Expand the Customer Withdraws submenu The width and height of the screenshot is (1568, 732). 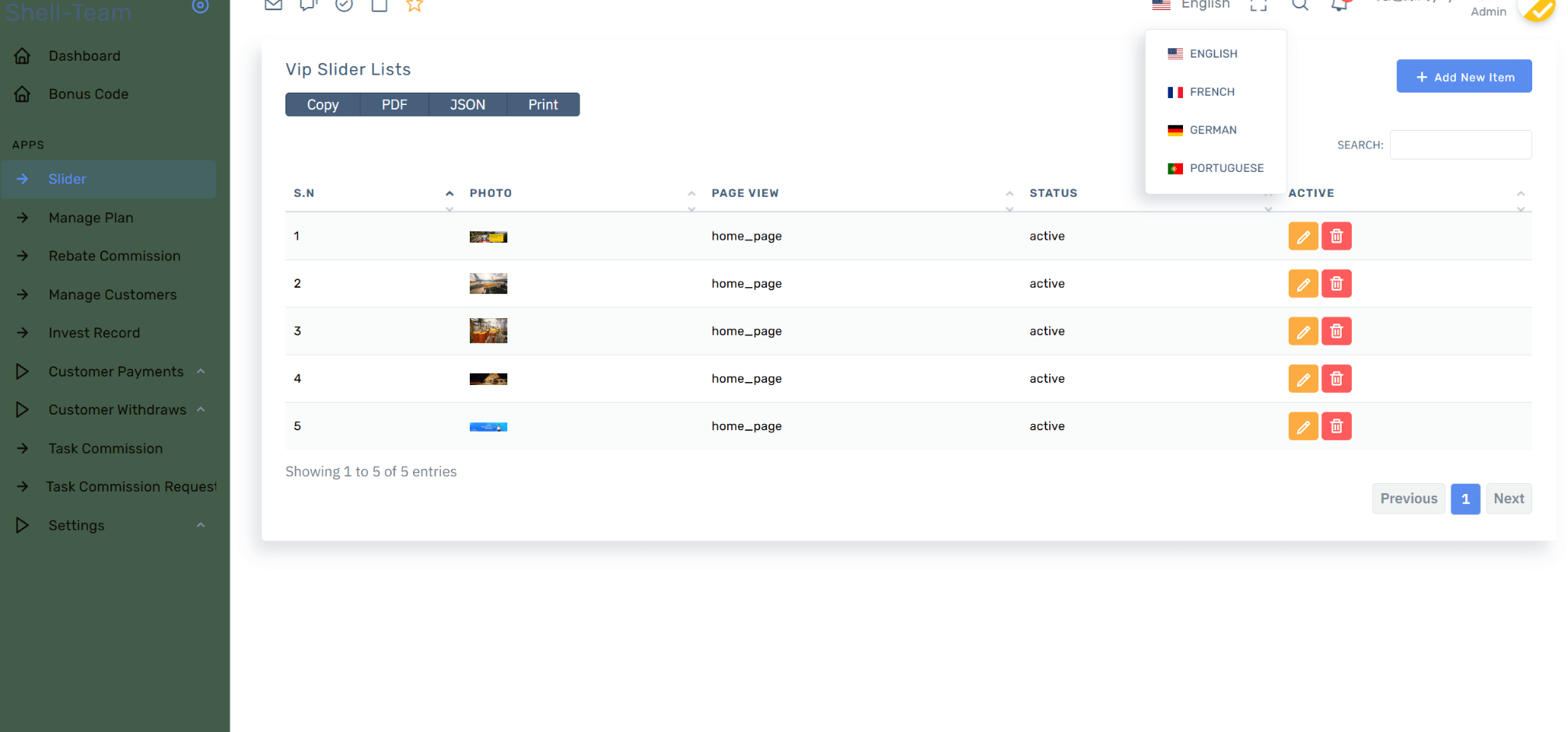(117, 410)
